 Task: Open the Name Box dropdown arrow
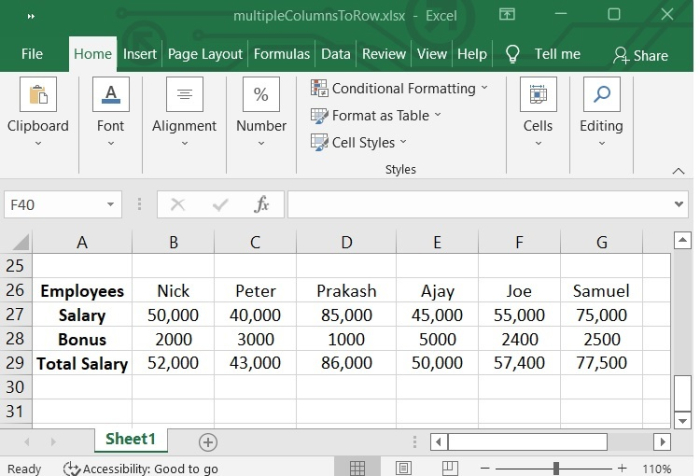(x=110, y=205)
